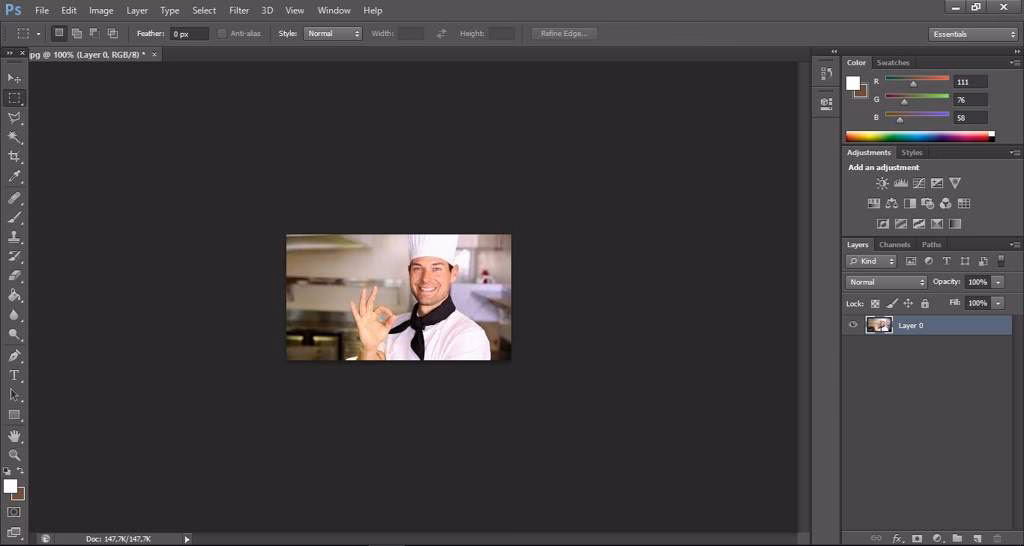Add a Brightness/Contrast adjustment

click(882, 183)
